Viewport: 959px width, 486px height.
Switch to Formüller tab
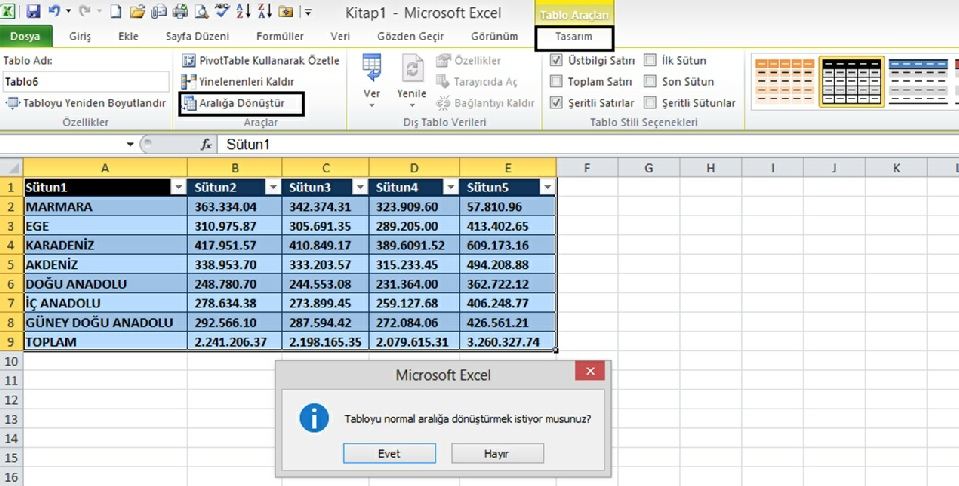pyautogui.click(x=280, y=36)
